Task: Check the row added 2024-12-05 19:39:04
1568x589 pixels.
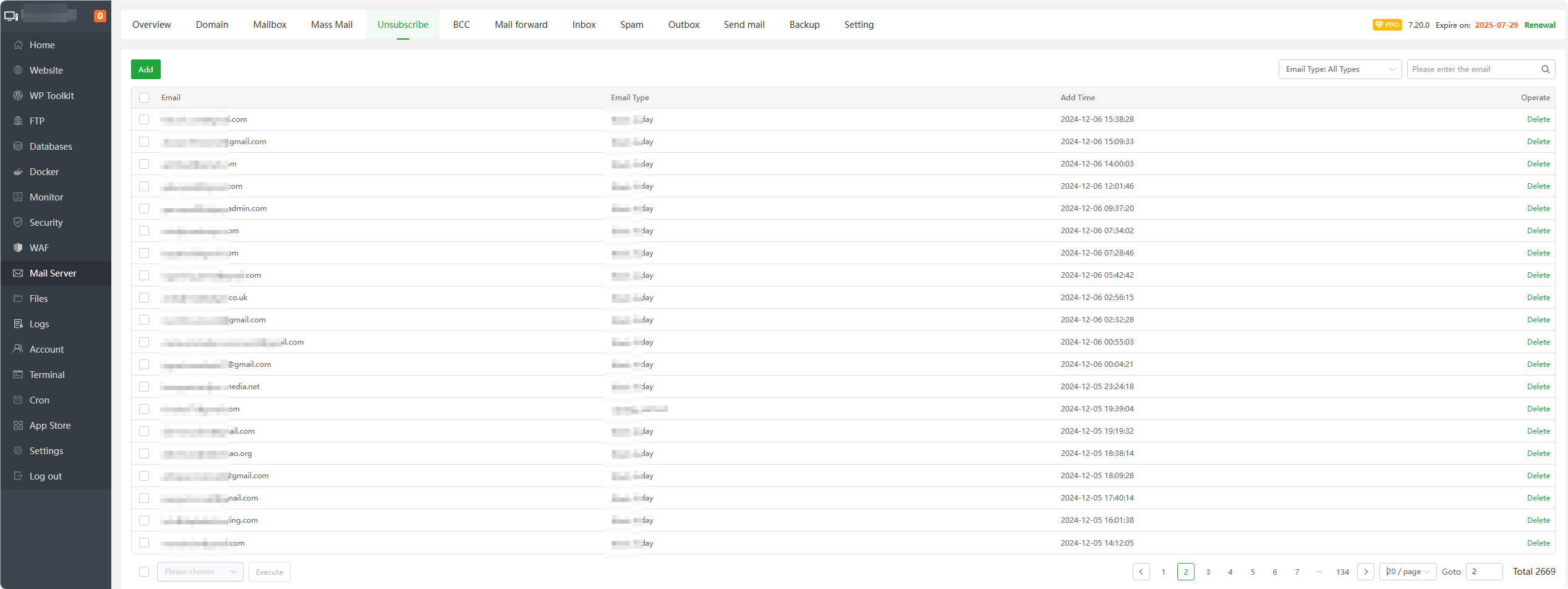Action: [x=144, y=409]
